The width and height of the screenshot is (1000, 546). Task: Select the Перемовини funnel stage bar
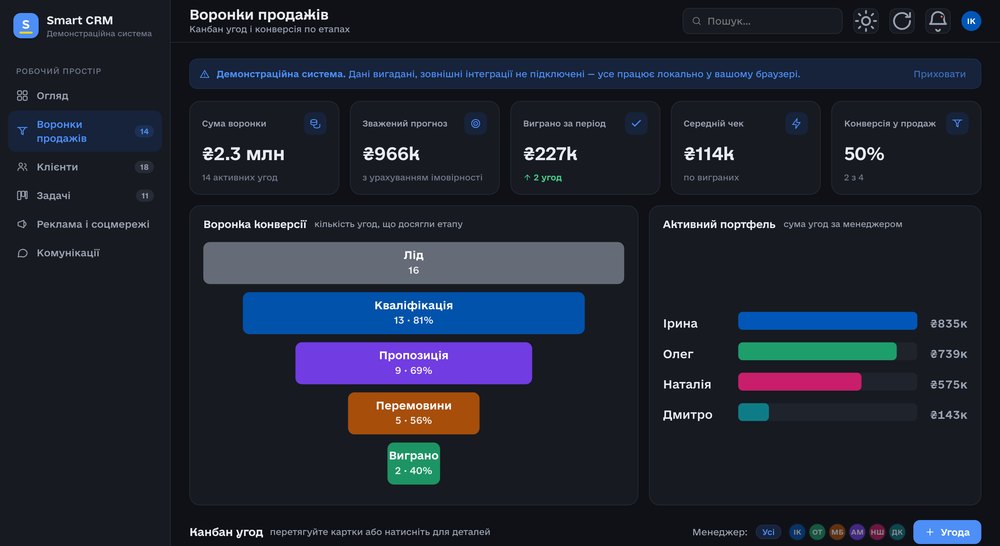click(413, 413)
